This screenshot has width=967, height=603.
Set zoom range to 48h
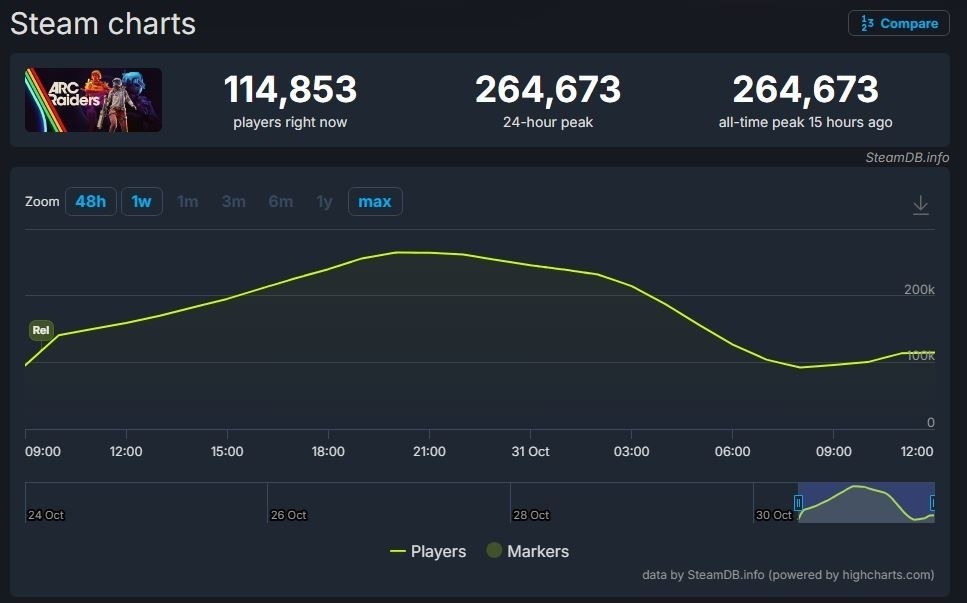point(90,202)
